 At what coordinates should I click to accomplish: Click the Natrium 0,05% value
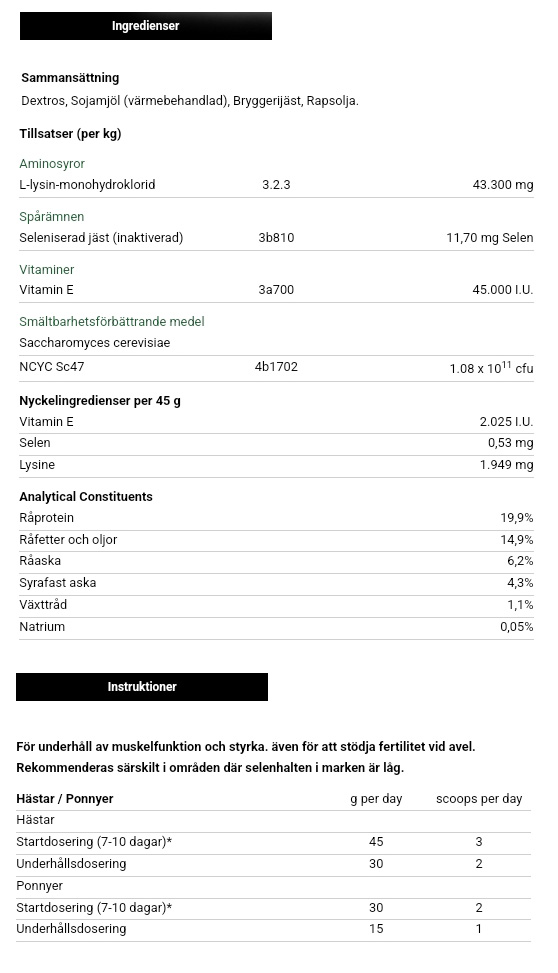click(x=516, y=627)
